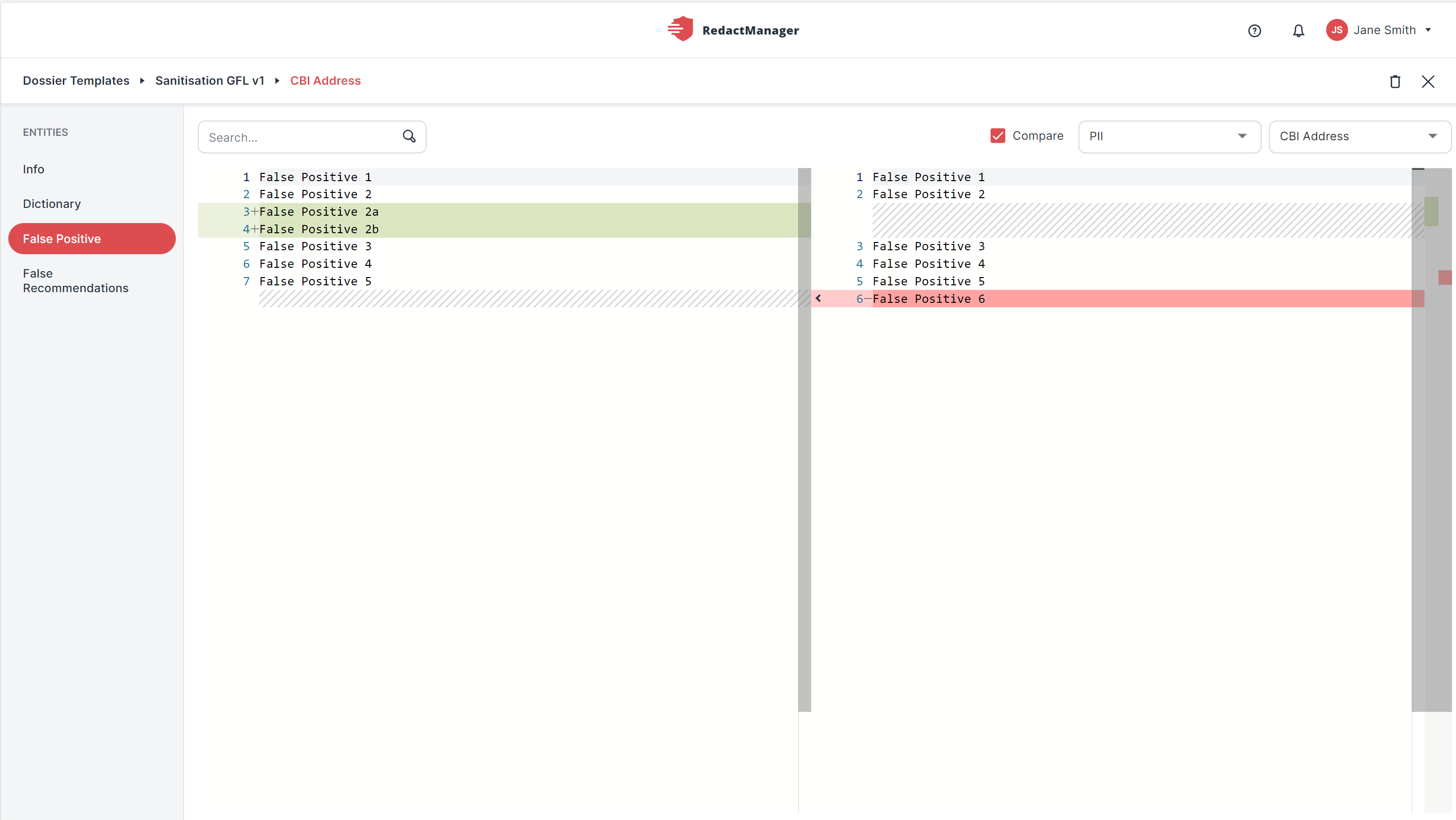This screenshot has height=820, width=1456.
Task: Delete entity with the trash icon
Action: coord(1395,81)
